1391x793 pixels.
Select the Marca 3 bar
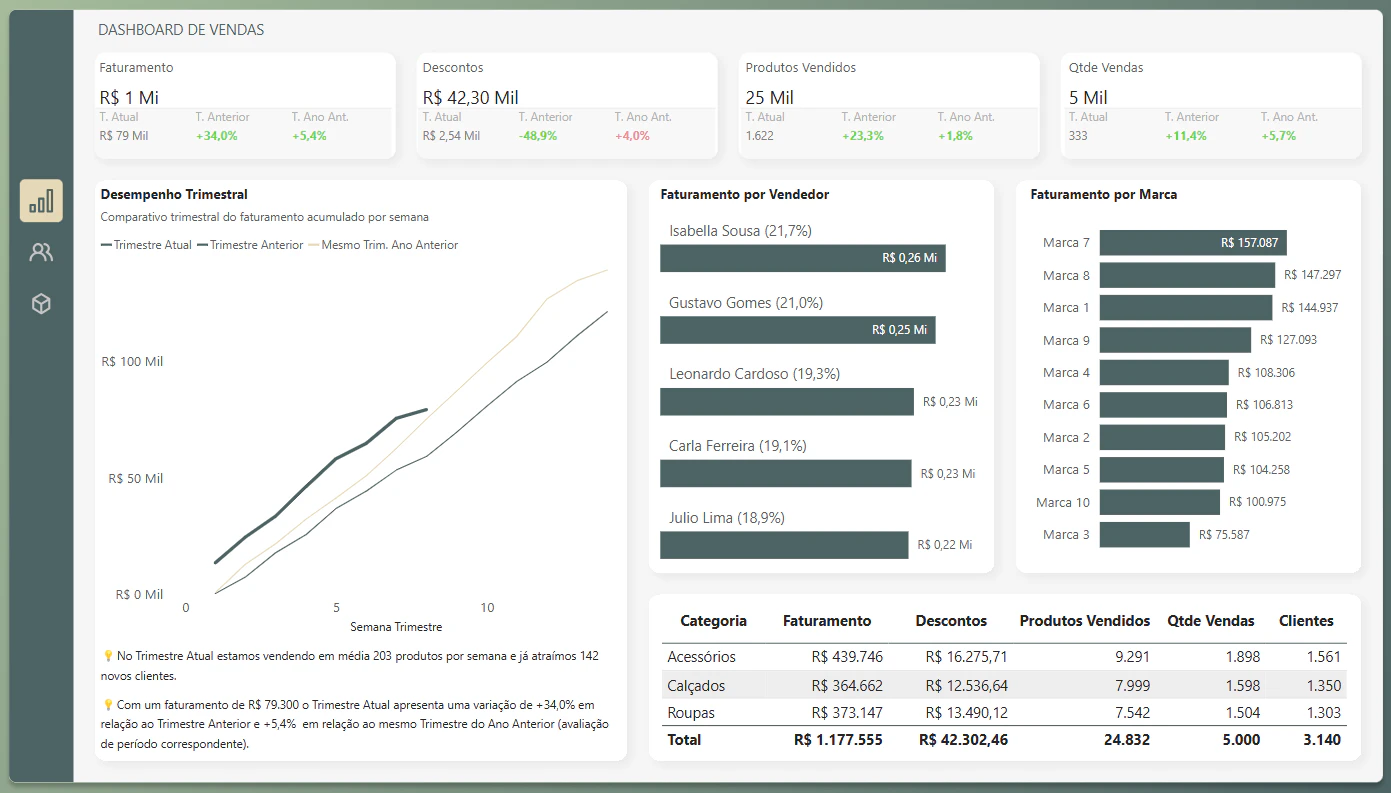pos(1145,534)
